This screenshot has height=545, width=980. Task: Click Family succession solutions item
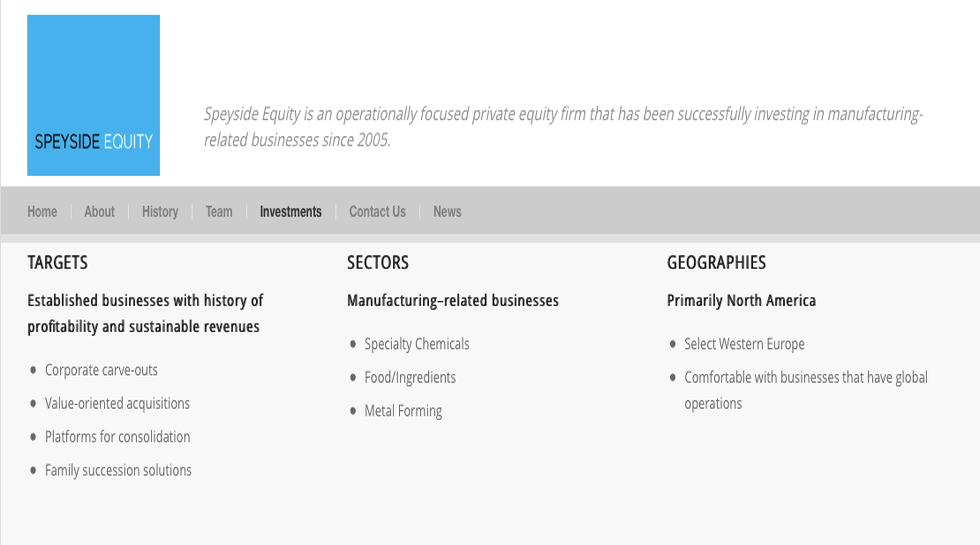pos(118,471)
